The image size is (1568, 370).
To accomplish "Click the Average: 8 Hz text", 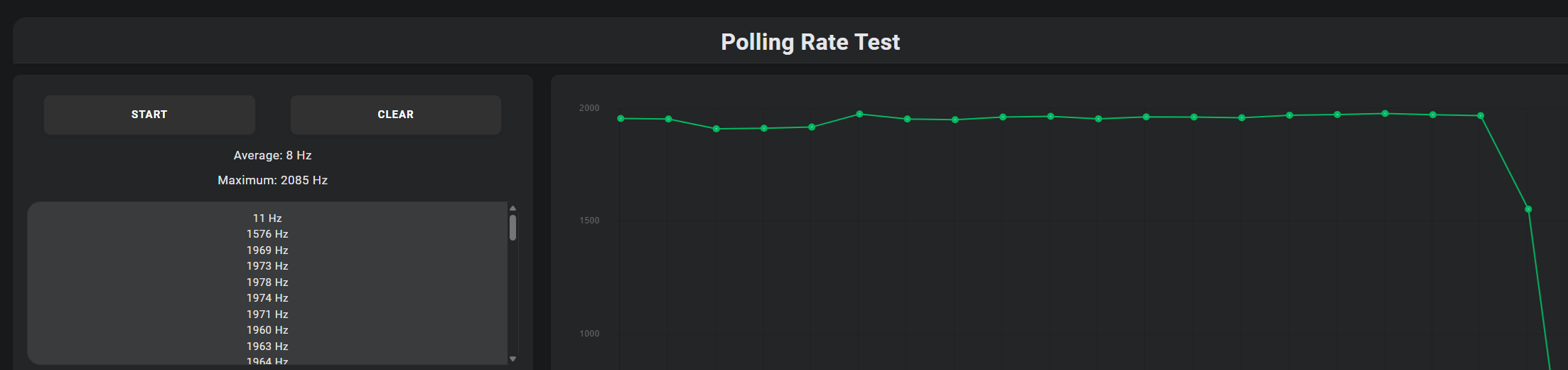I will click(273, 155).
